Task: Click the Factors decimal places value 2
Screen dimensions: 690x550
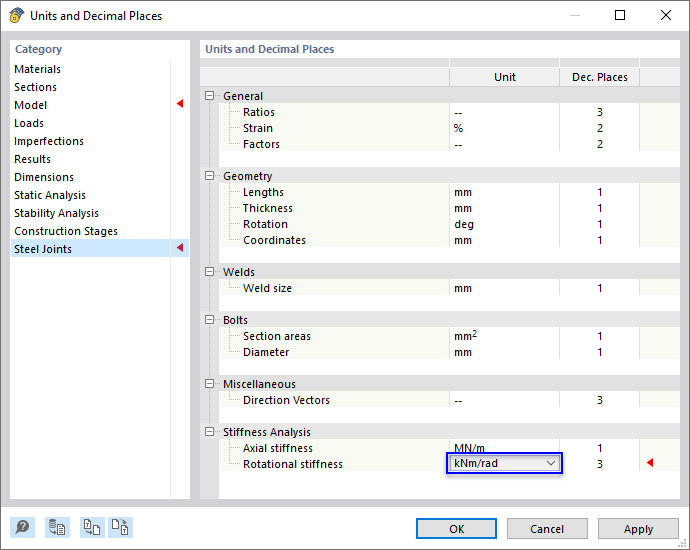Action: click(x=599, y=144)
